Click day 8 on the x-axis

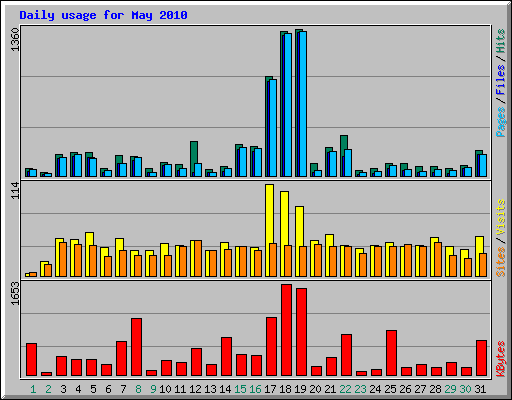pyautogui.click(x=138, y=389)
